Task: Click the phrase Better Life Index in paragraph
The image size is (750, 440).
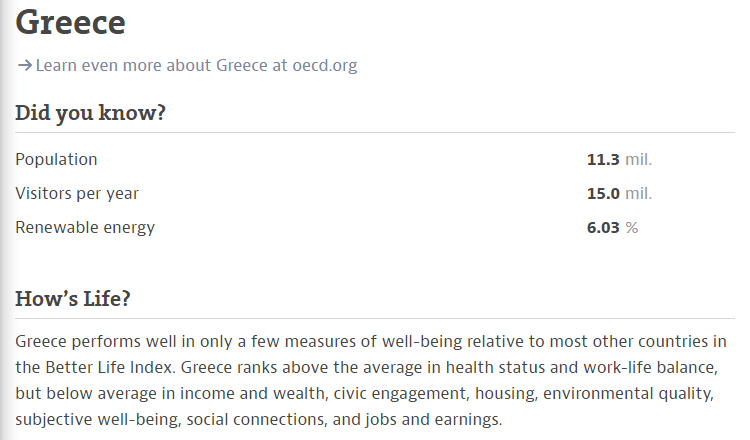Action: coord(109,367)
